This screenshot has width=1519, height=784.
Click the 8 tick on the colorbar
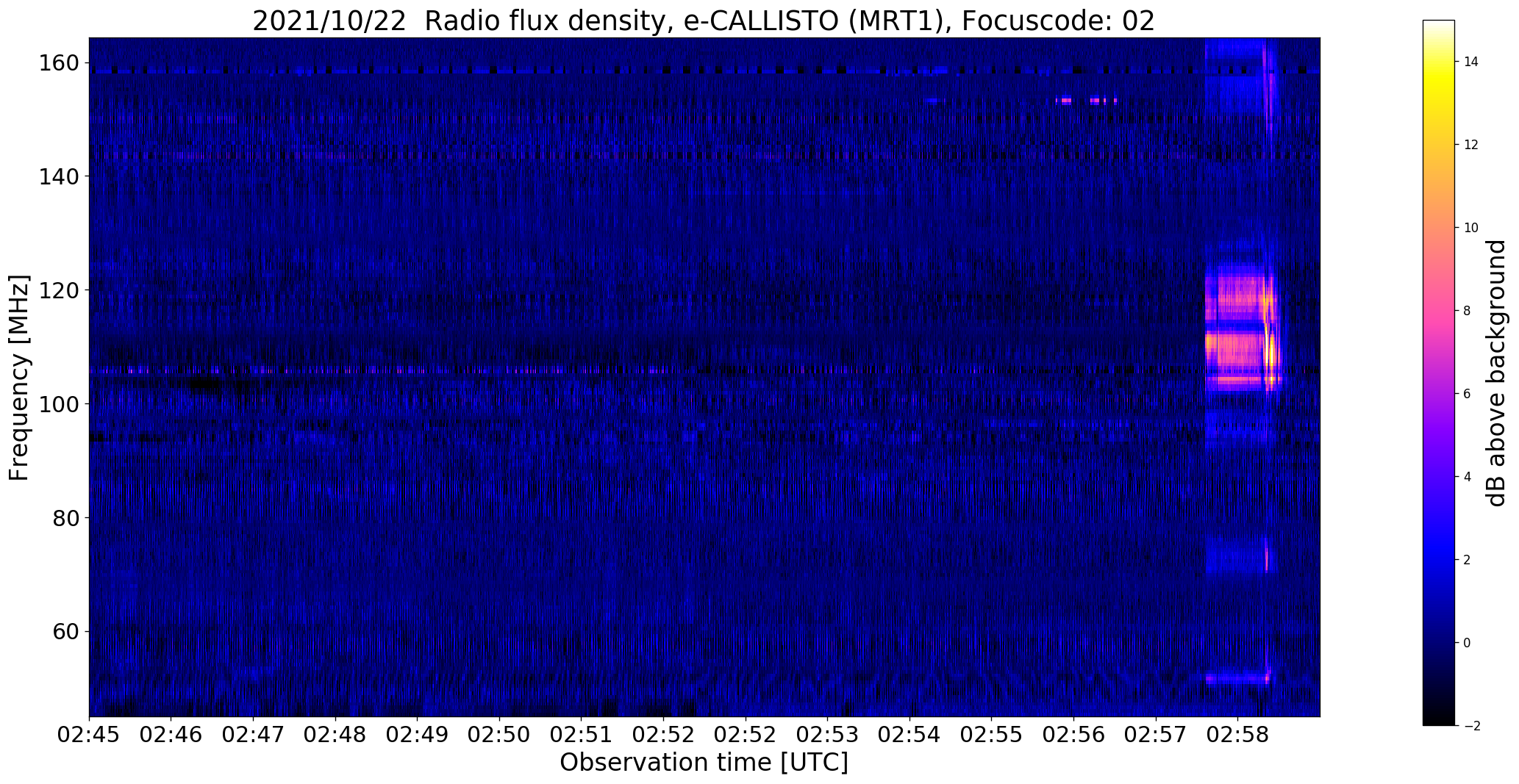tap(1468, 311)
